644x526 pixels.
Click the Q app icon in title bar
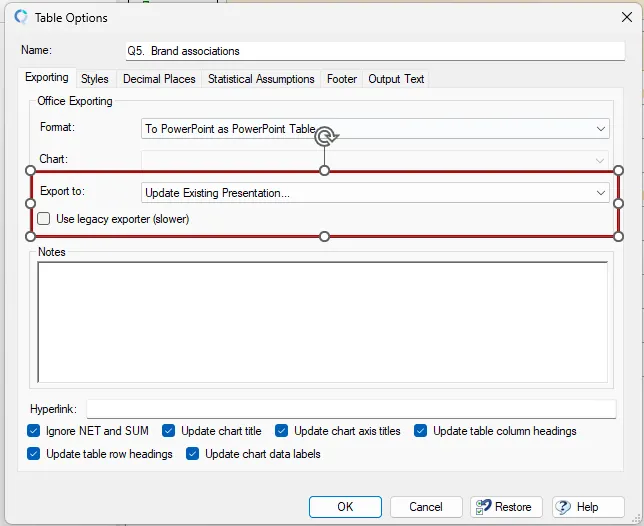tap(20, 17)
